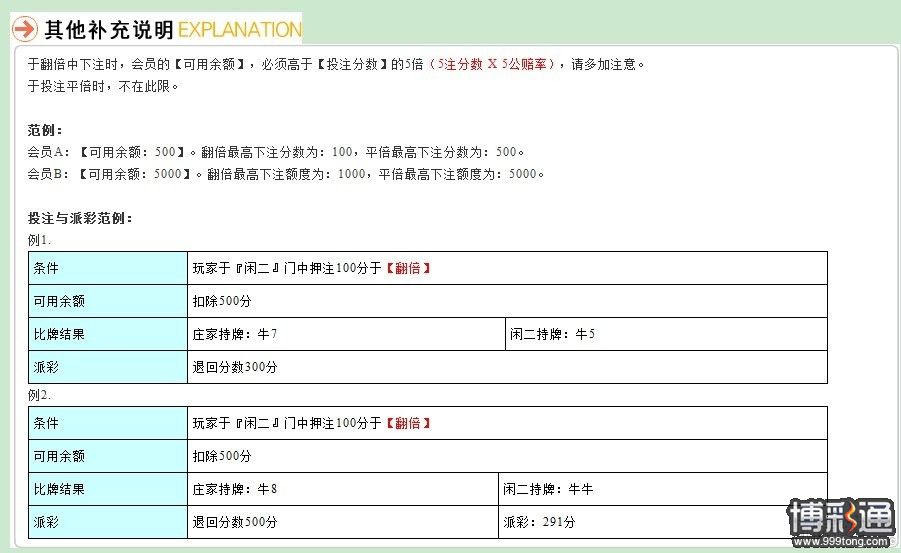Viewport: 901px width, 553px height.
Task: Click the label 例1.
Action: click(39, 240)
